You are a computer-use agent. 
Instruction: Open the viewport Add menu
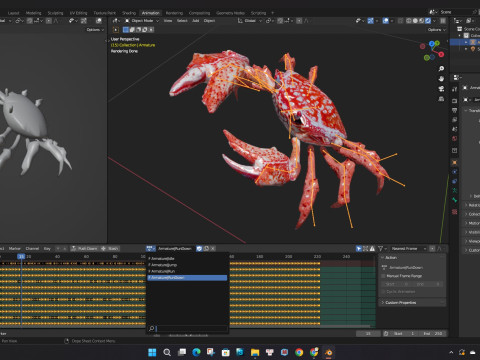pyautogui.click(x=196, y=21)
